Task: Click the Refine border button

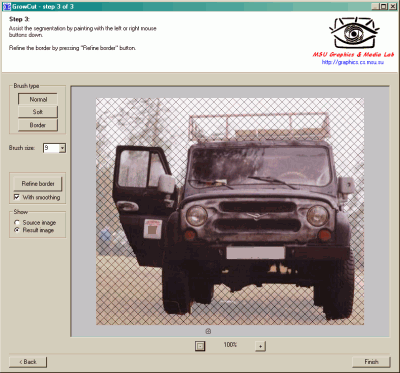Action: [38, 184]
